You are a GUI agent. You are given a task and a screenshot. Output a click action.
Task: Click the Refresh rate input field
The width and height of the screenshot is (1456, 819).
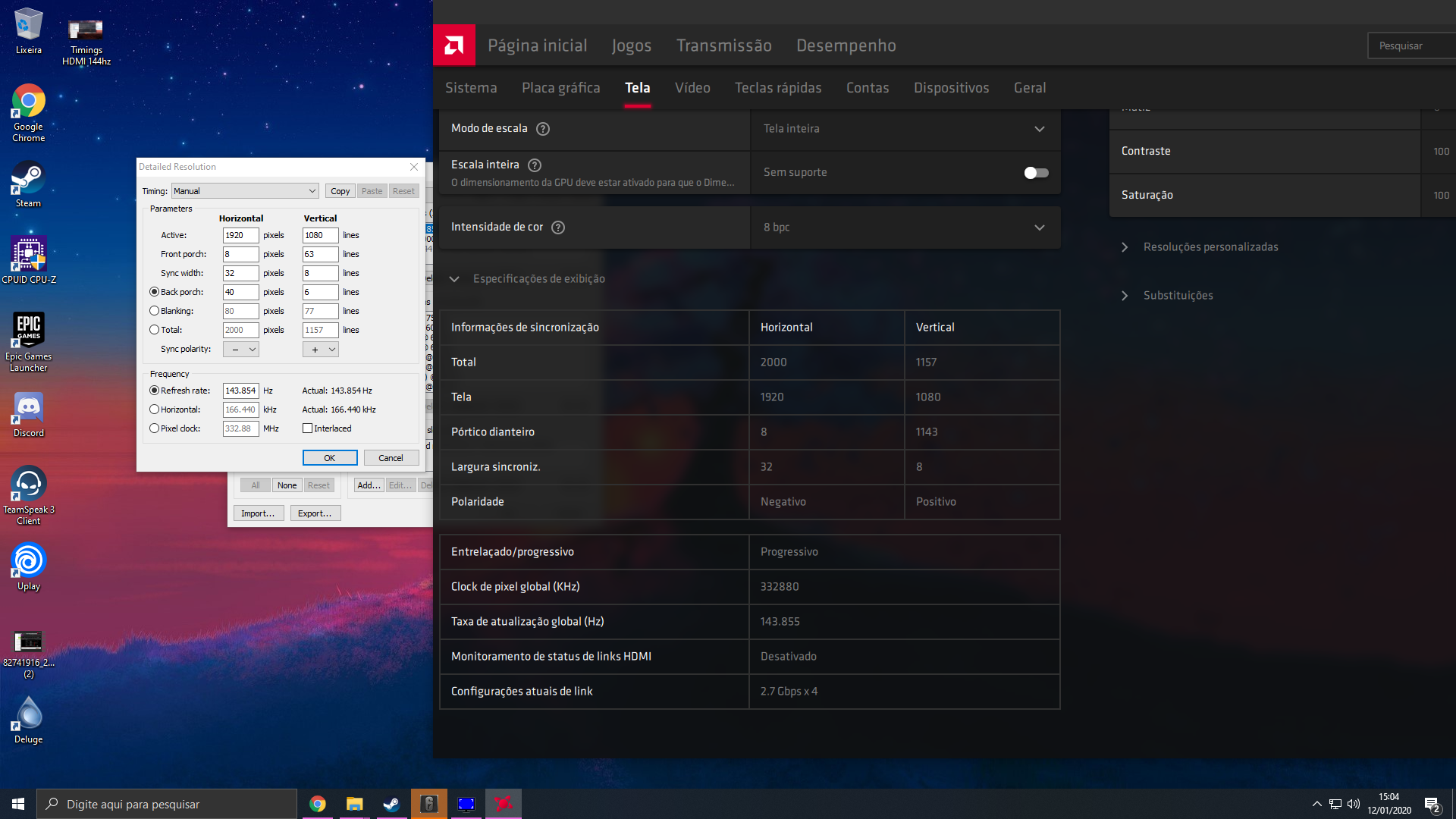coord(240,391)
